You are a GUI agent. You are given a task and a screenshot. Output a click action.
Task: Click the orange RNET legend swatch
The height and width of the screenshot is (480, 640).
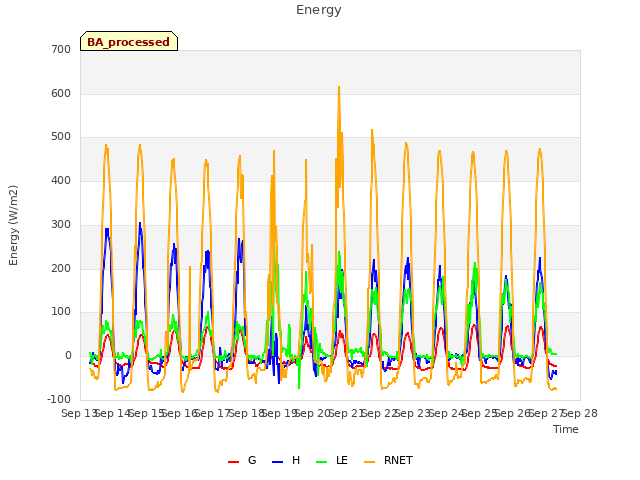pyautogui.click(x=369, y=462)
